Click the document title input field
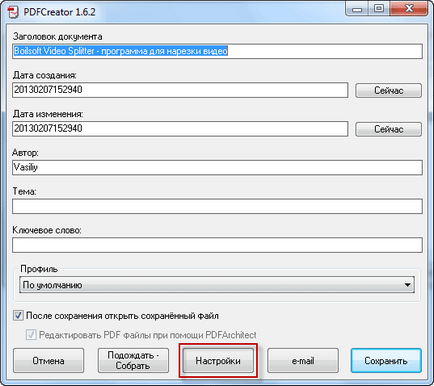This screenshot has height=386, width=434. [217, 51]
